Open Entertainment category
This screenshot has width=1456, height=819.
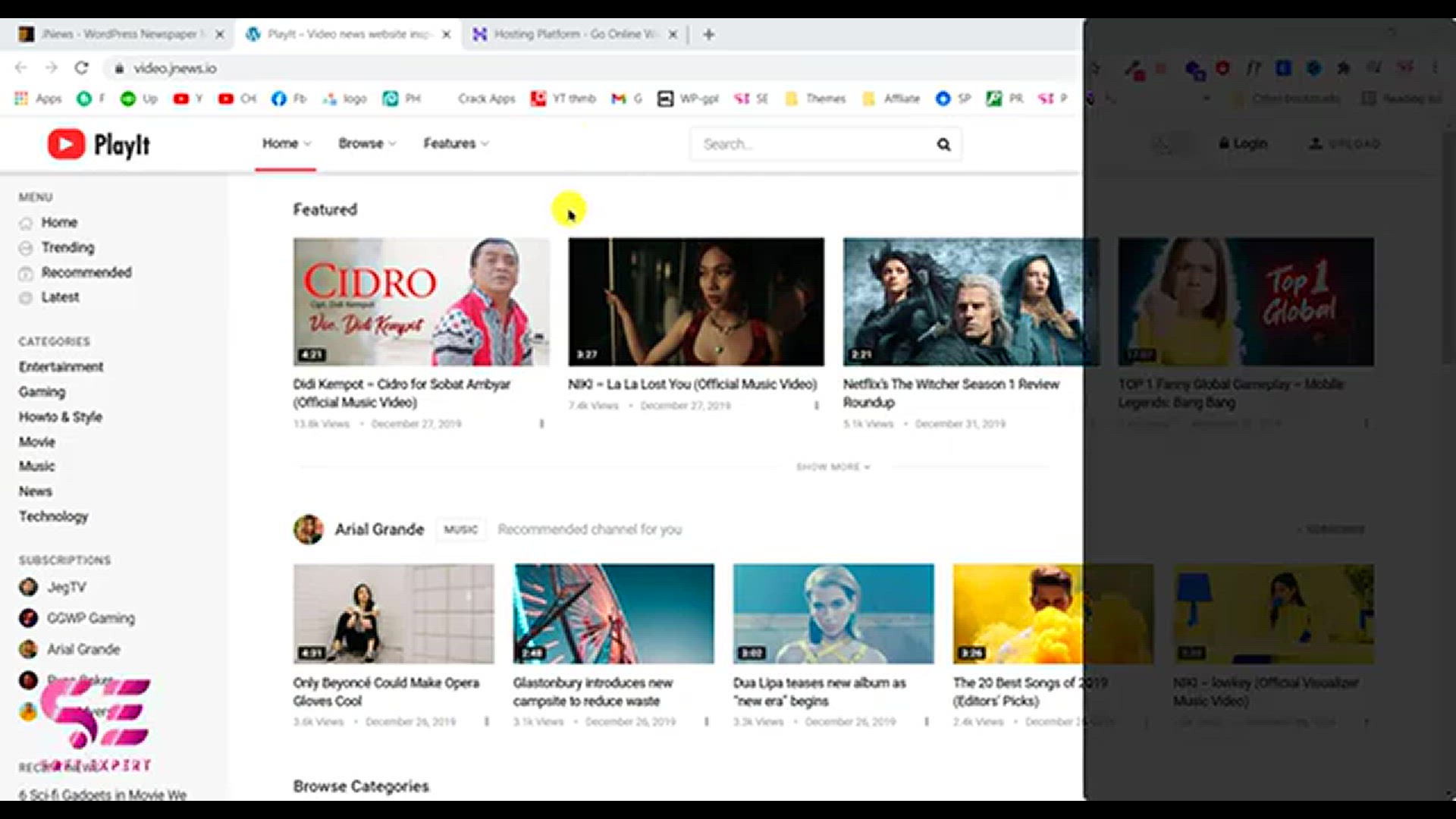[61, 367]
